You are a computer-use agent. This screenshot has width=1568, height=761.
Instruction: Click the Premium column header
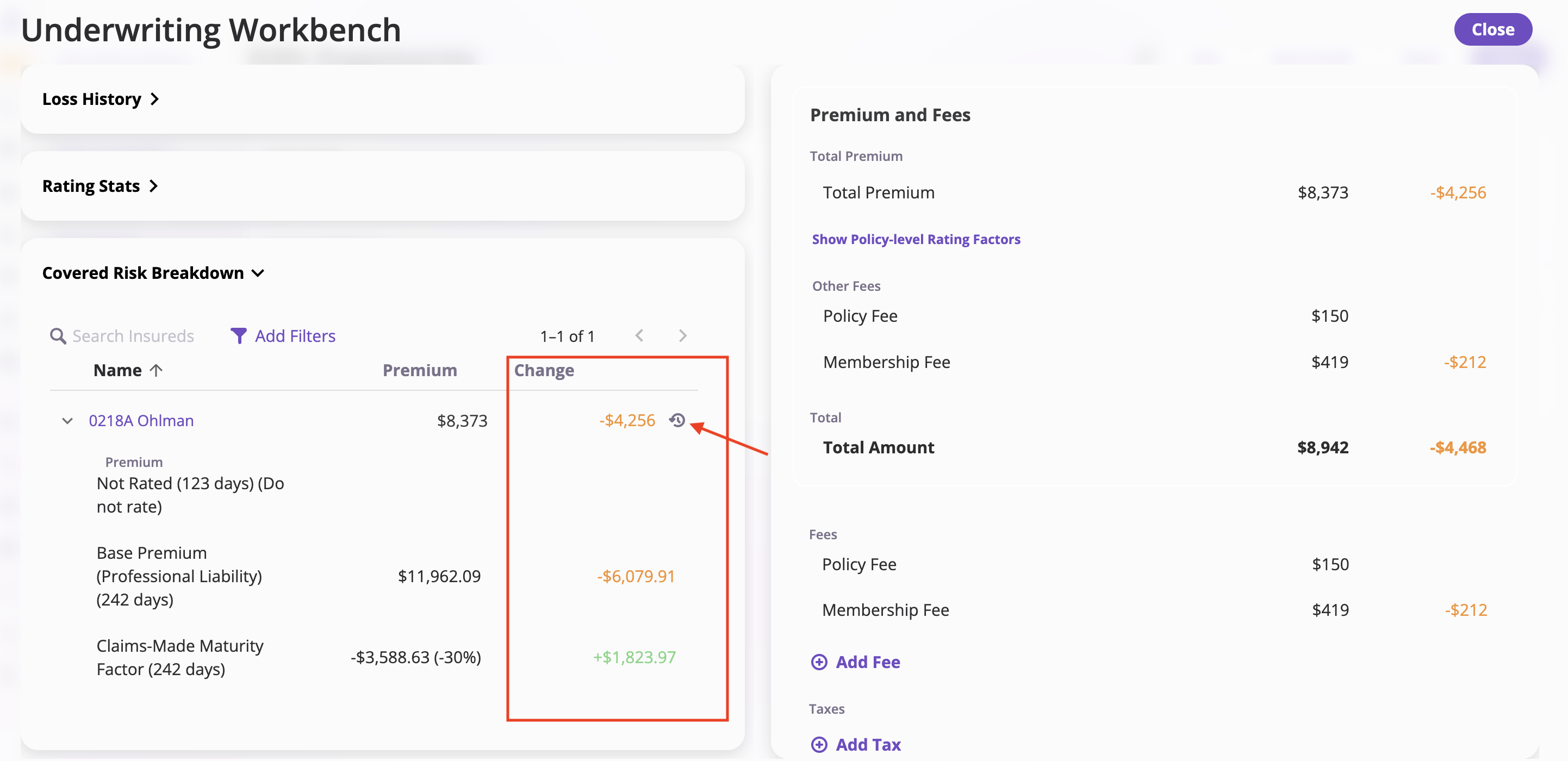click(419, 370)
